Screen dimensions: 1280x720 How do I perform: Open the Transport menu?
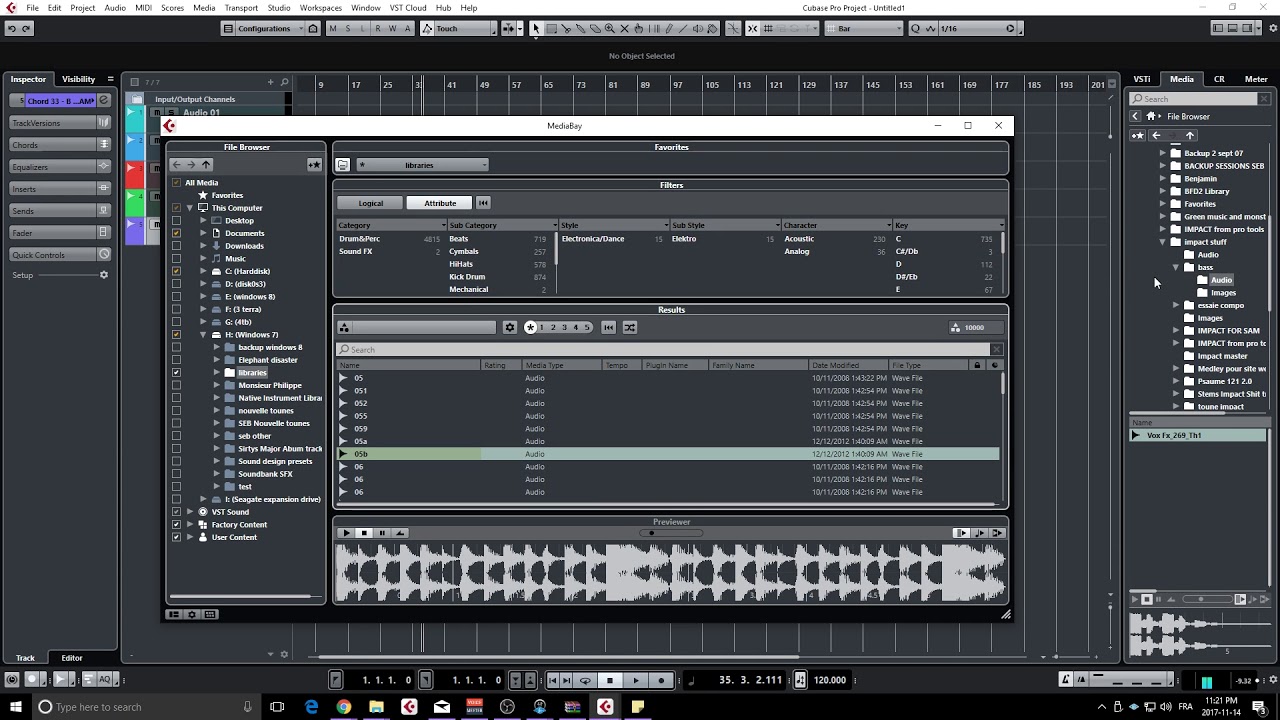coord(241,8)
